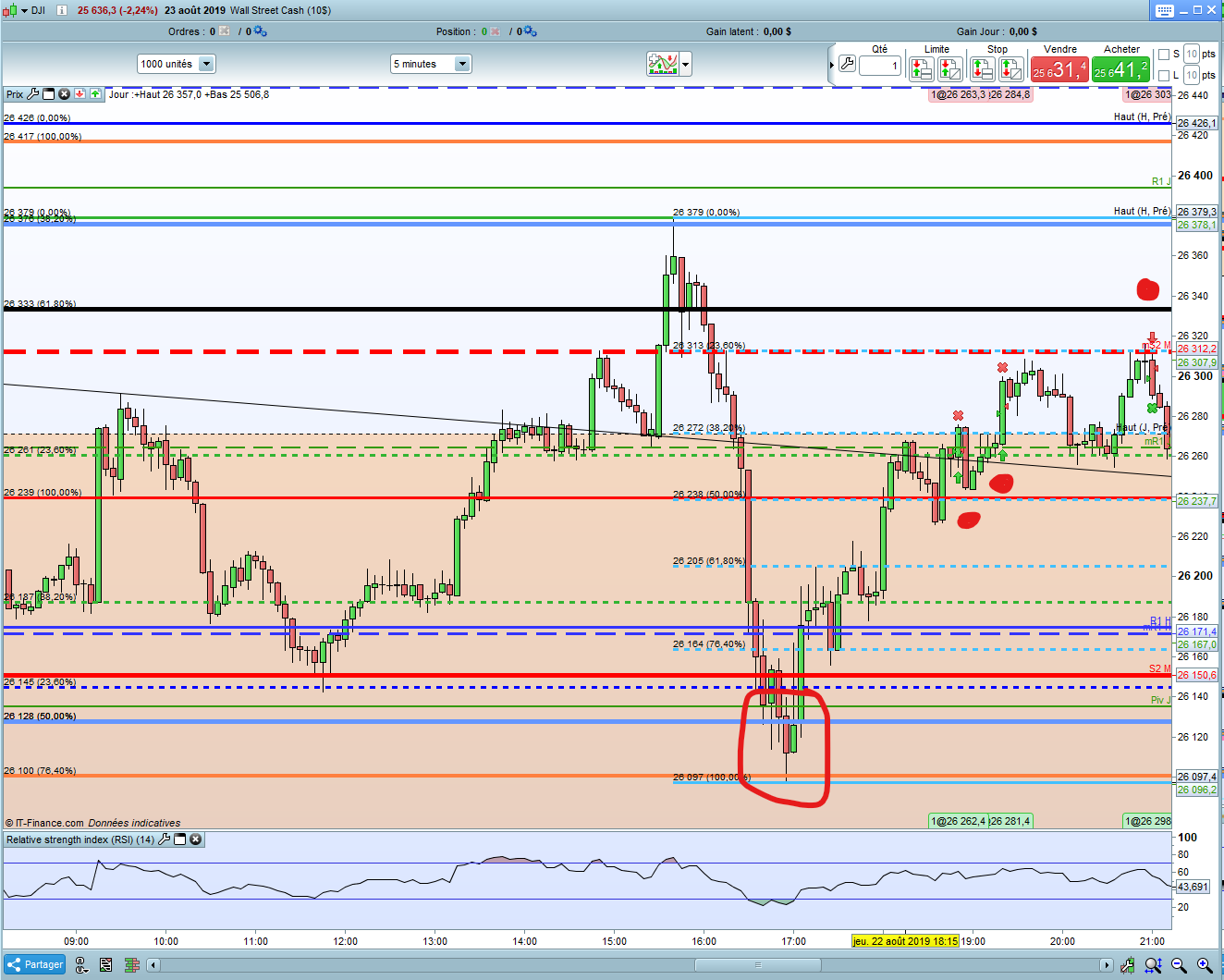Open the DJI instrument dropdown arrow

[x=24, y=10]
